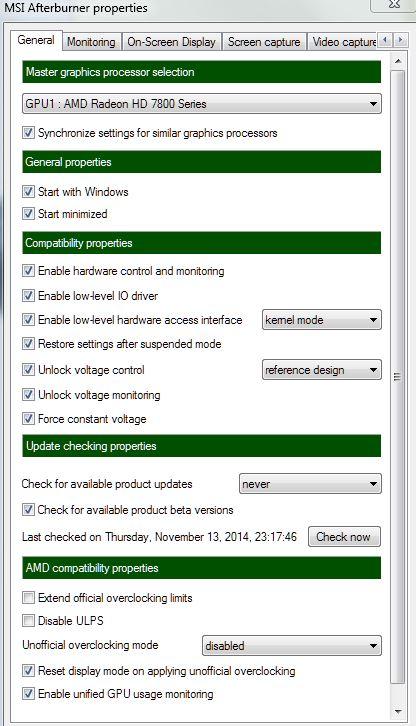Screen dimensions: 416x726
Task: Open the Video capture tab
Action: click(x=343, y=42)
